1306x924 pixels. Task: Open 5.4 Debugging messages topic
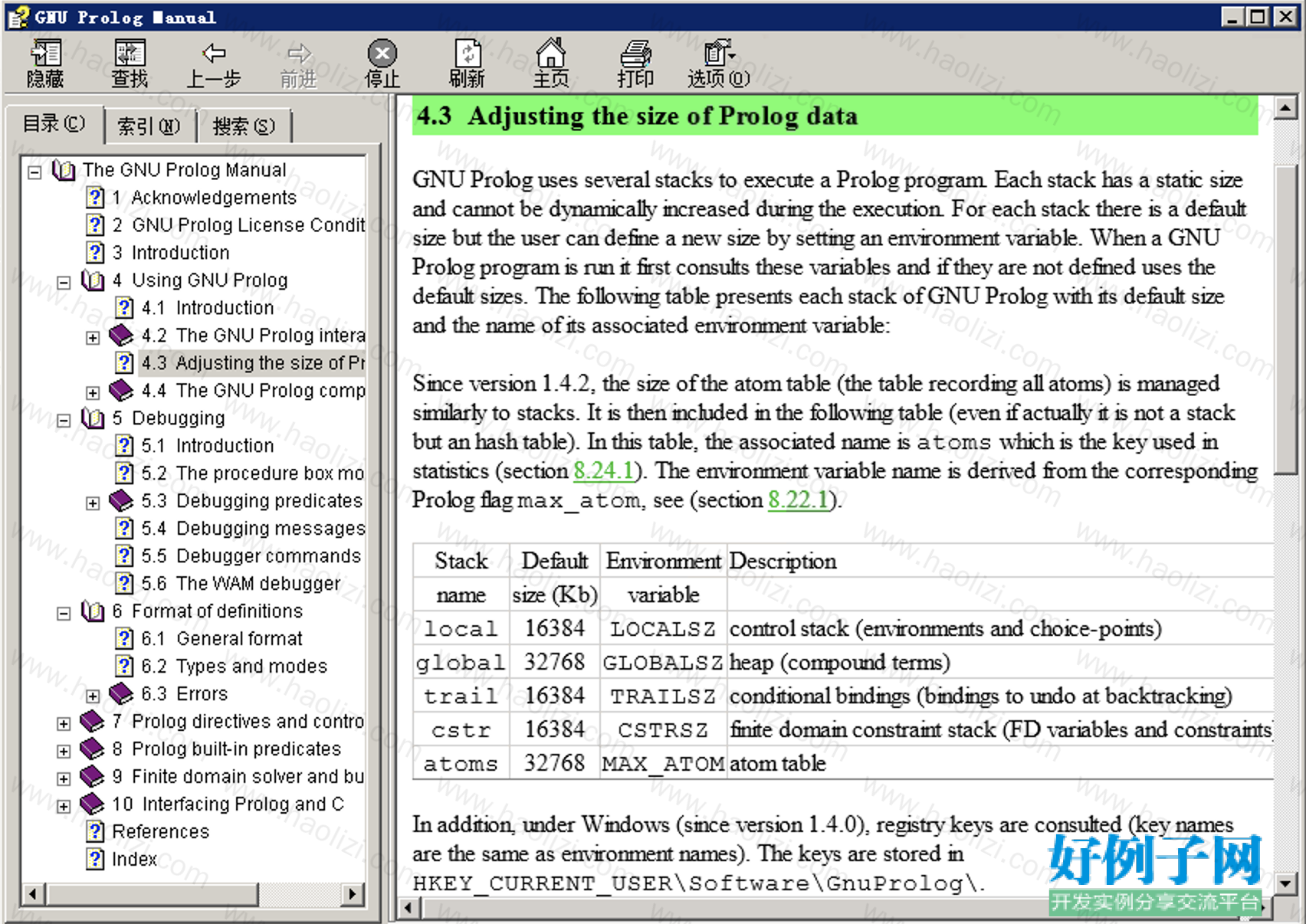point(253,528)
